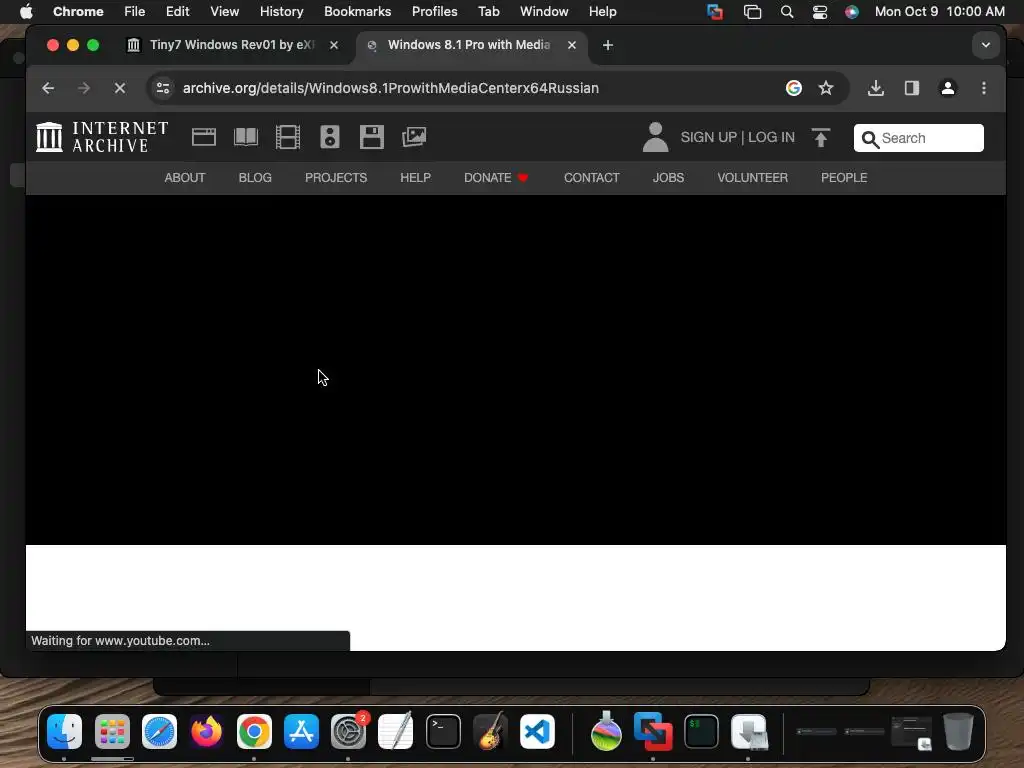Open Chrome profile avatar button
Viewport: 1024px width, 768px height.
coord(948,88)
